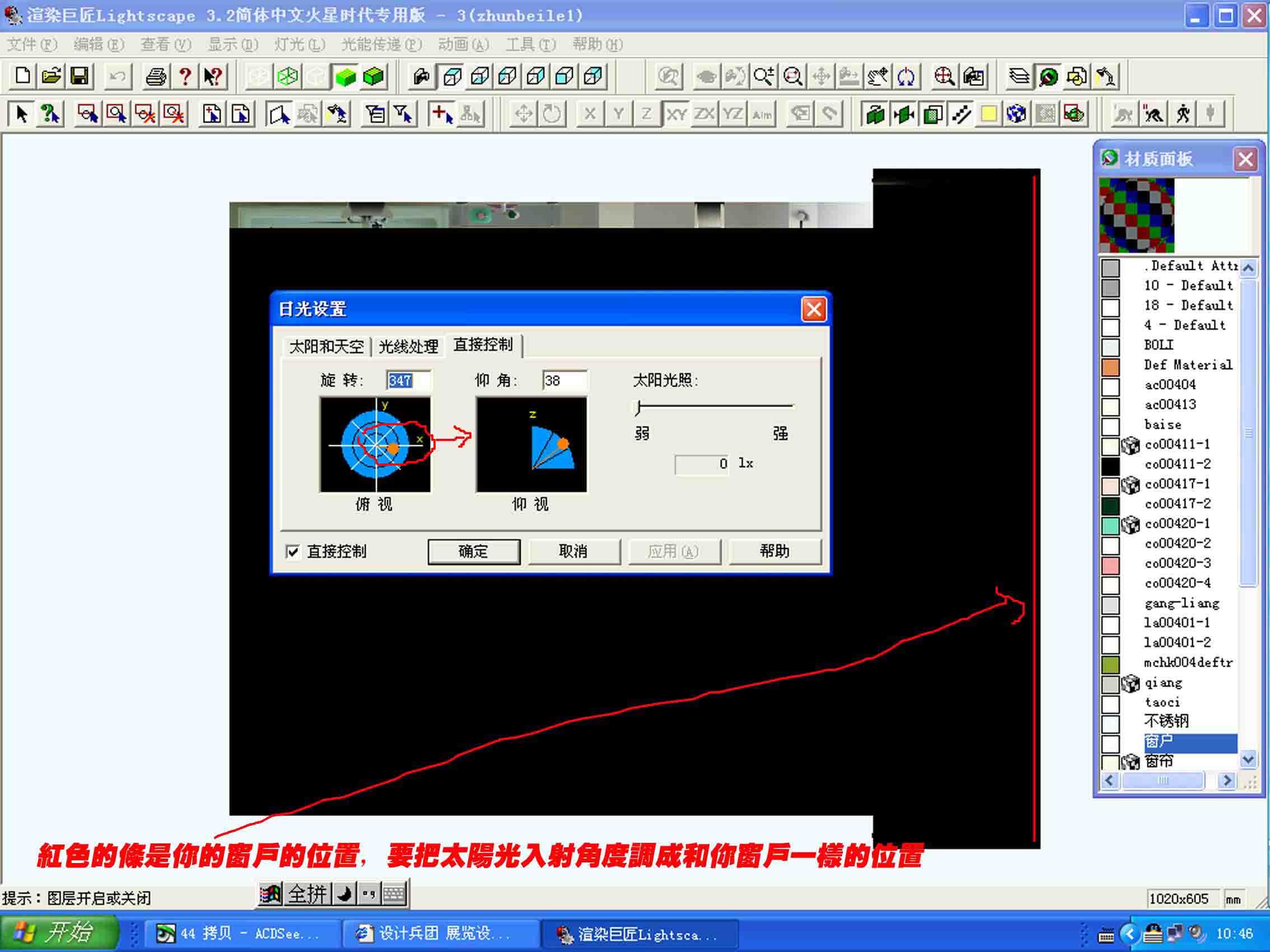The width and height of the screenshot is (1270, 952).
Task: Click the zoom in magnifier icon
Action: [764, 76]
